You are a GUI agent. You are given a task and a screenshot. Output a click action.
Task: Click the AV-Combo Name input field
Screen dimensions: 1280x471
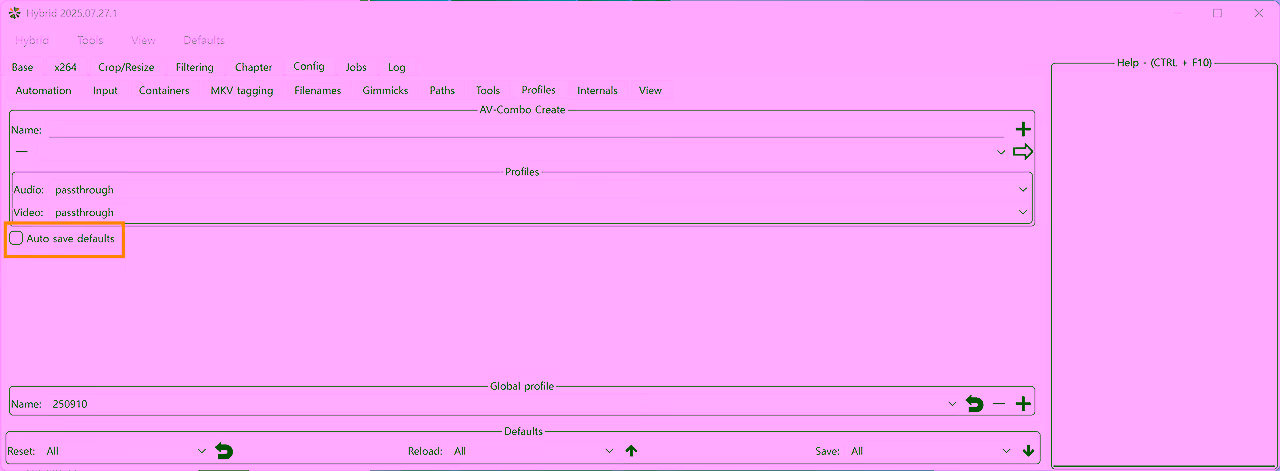tap(526, 130)
